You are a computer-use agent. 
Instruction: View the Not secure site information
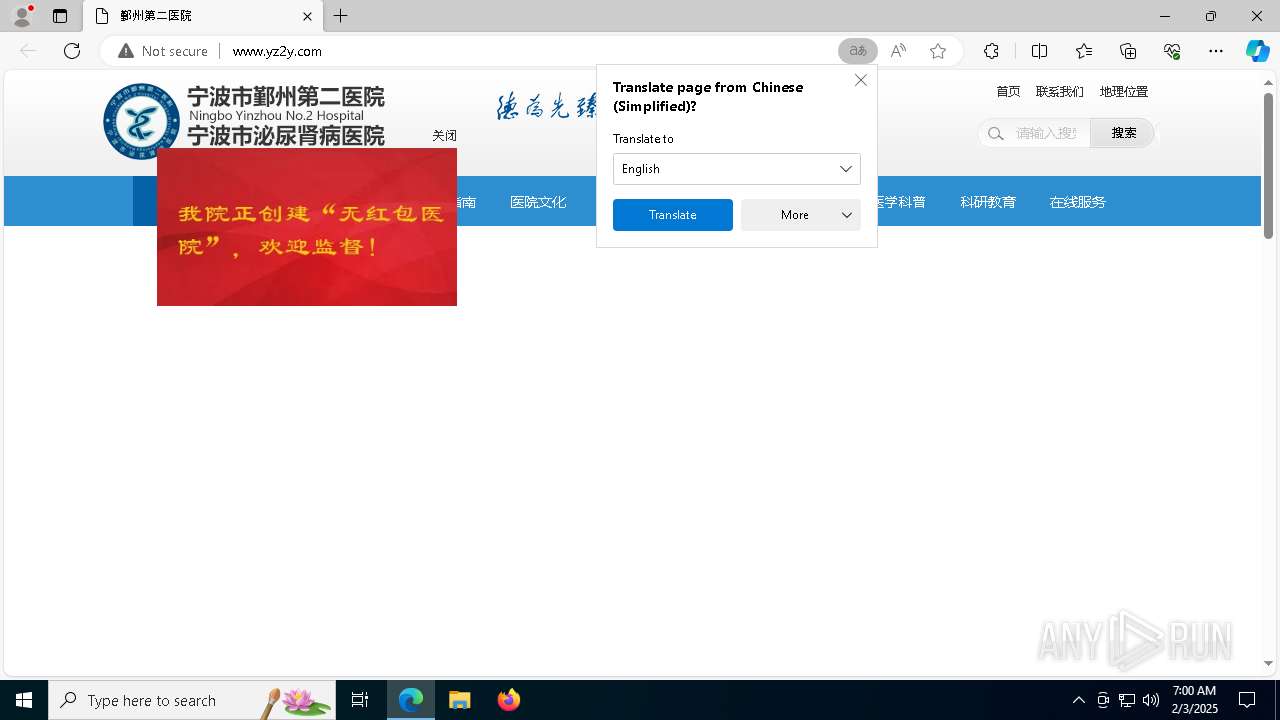pyautogui.click(x=163, y=51)
